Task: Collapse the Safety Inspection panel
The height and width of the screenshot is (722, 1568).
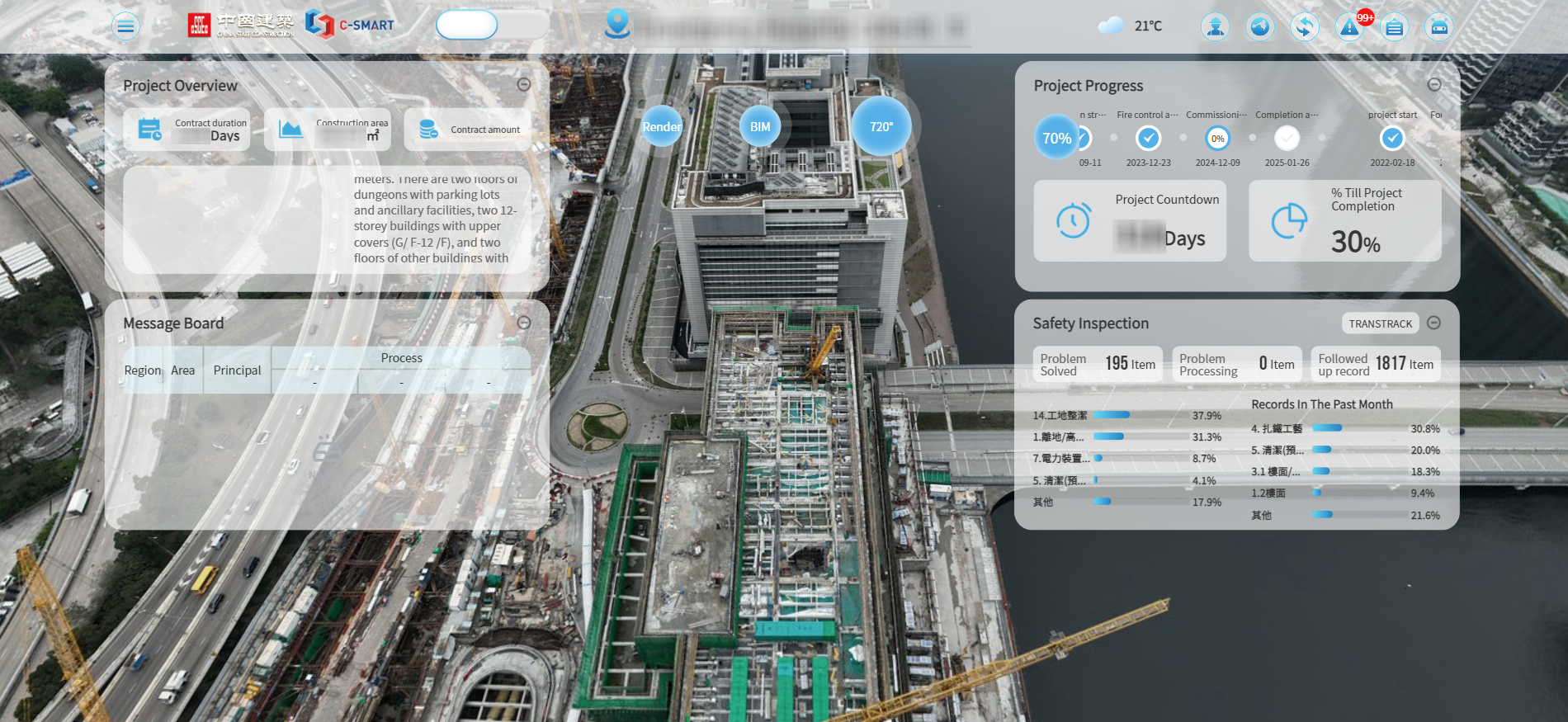Action: pos(1434,323)
